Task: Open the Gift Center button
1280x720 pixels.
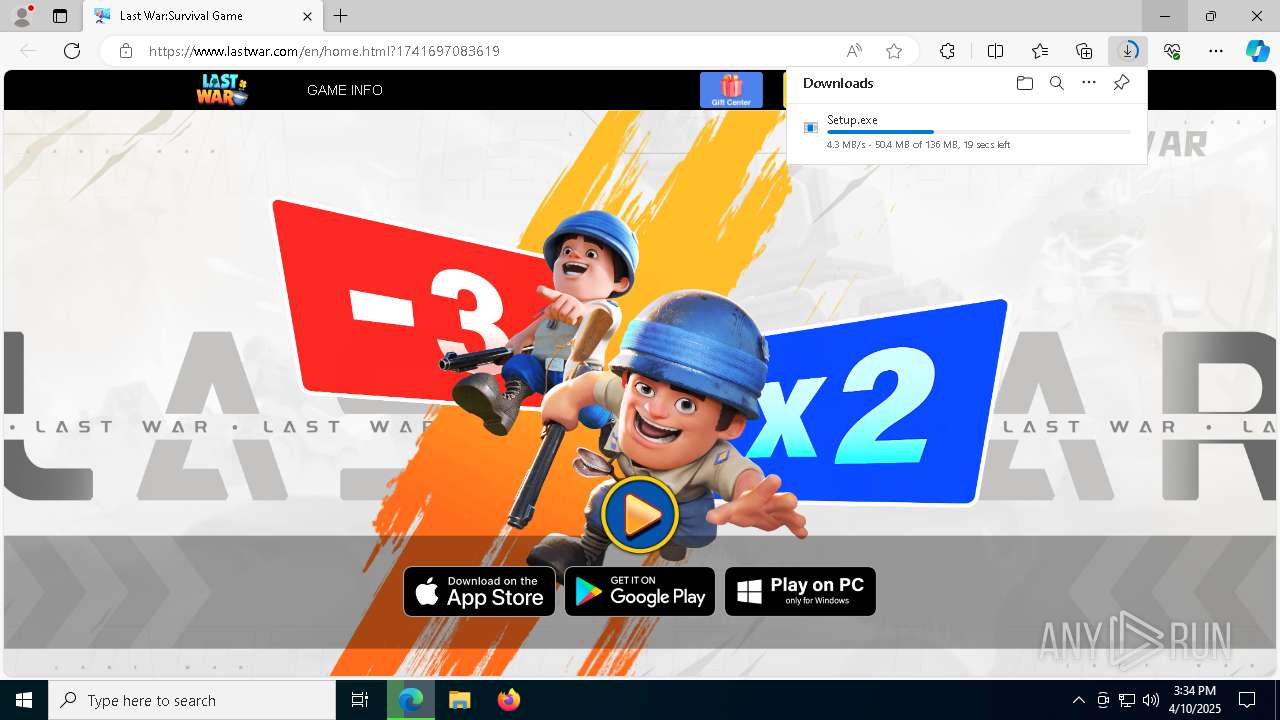Action: coord(731,90)
